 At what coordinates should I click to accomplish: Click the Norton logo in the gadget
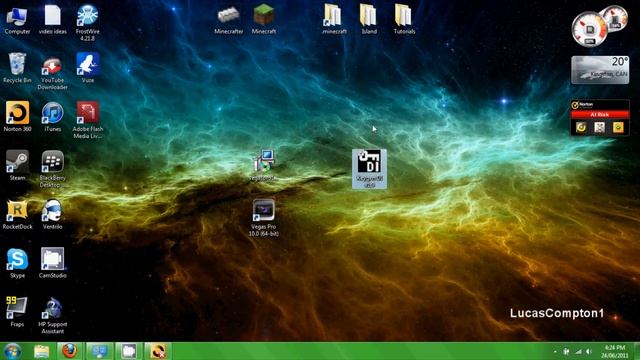583,105
